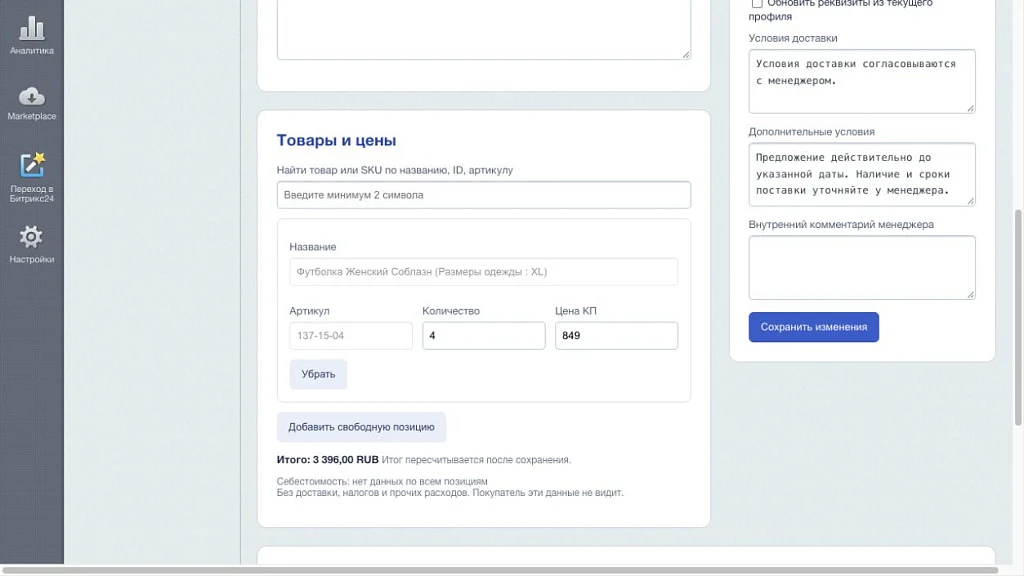The height and width of the screenshot is (576, 1024).
Task: Edit the Количество field with 4
Action: (x=483, y=336)
